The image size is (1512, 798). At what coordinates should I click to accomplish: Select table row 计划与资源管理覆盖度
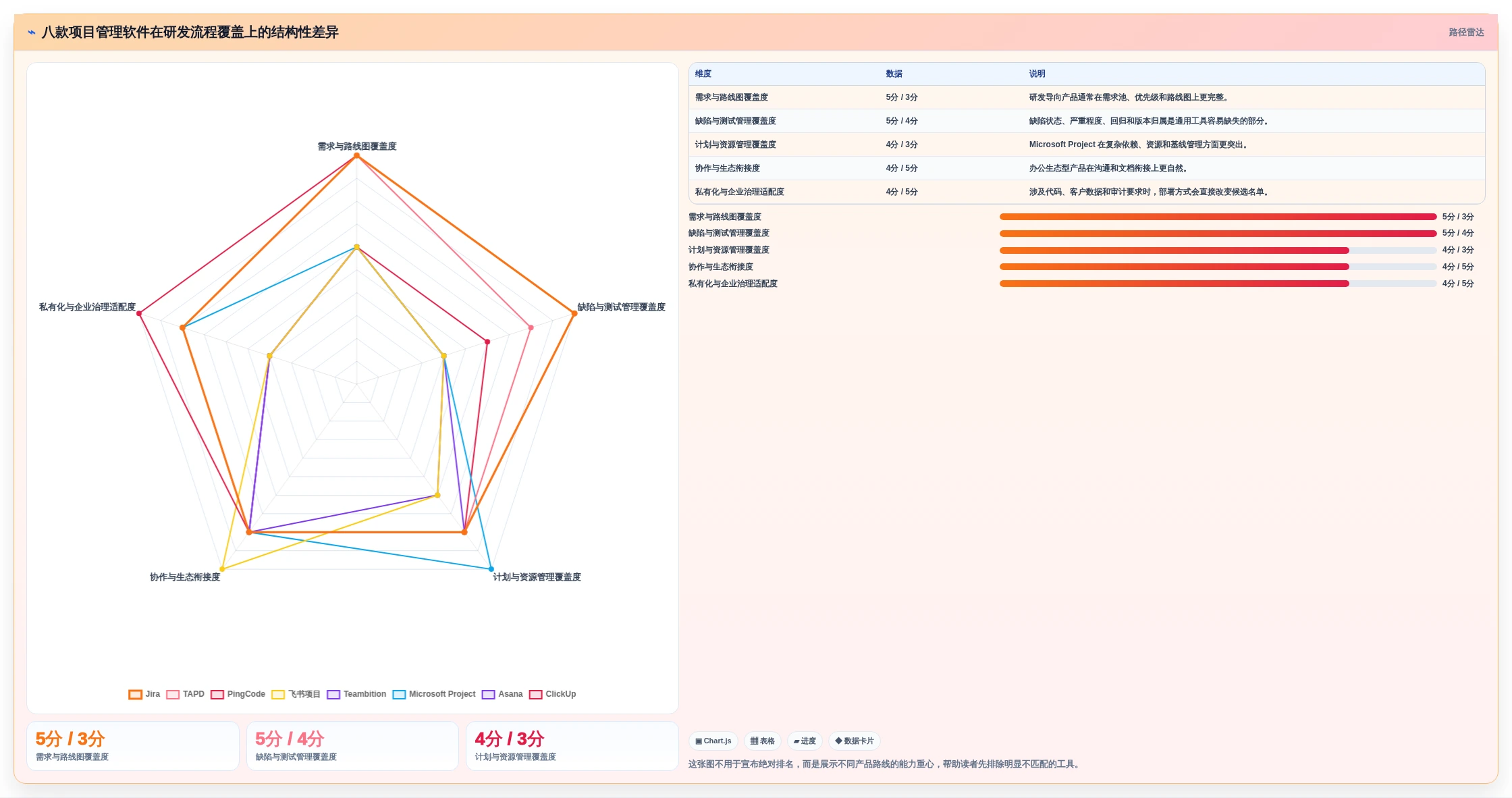1087,144
